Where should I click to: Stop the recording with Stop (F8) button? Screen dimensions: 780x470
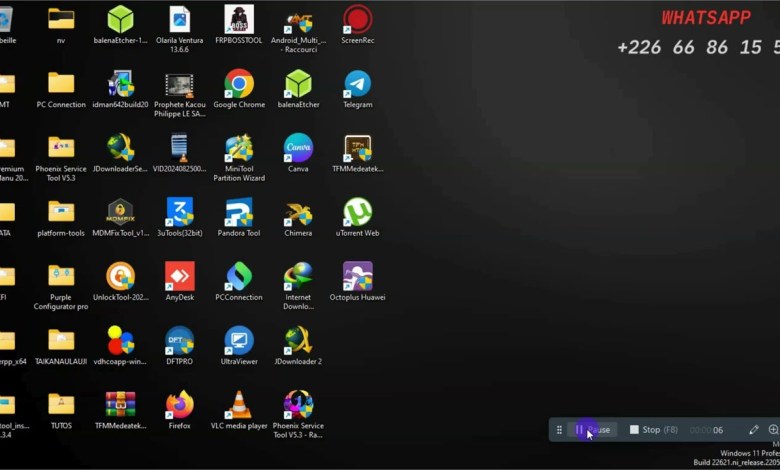(x=653, y=430)
